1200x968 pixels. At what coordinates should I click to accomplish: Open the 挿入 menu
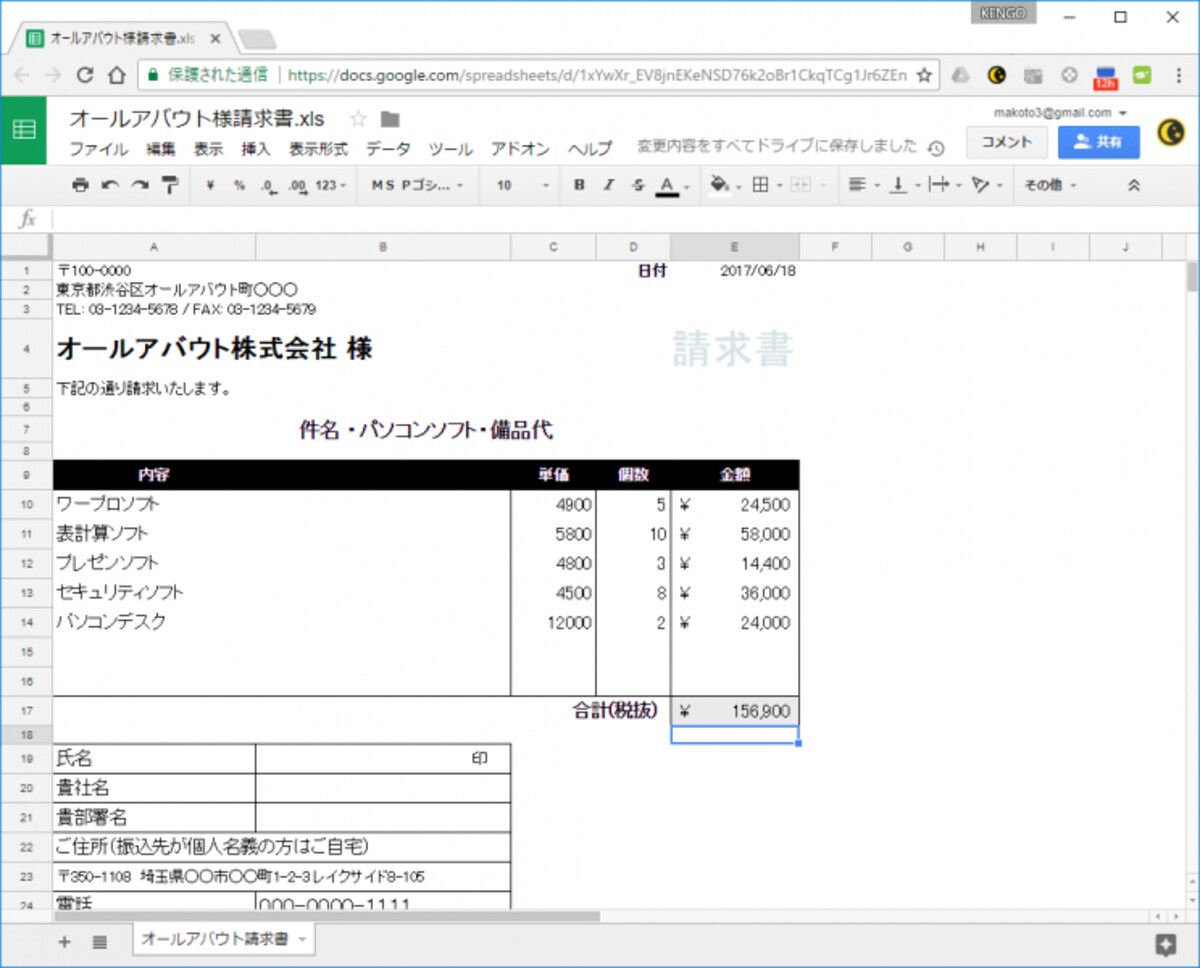[256, 149]
